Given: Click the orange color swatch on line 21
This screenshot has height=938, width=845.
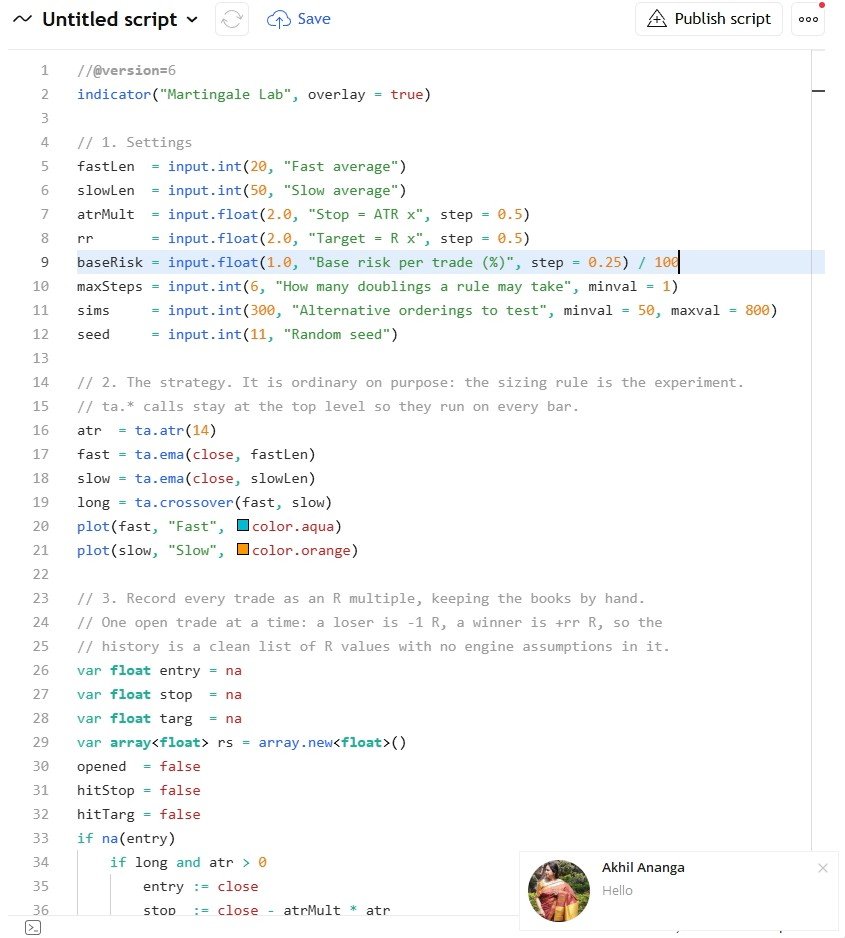Looking at the screenshot, I should point(243,549).
